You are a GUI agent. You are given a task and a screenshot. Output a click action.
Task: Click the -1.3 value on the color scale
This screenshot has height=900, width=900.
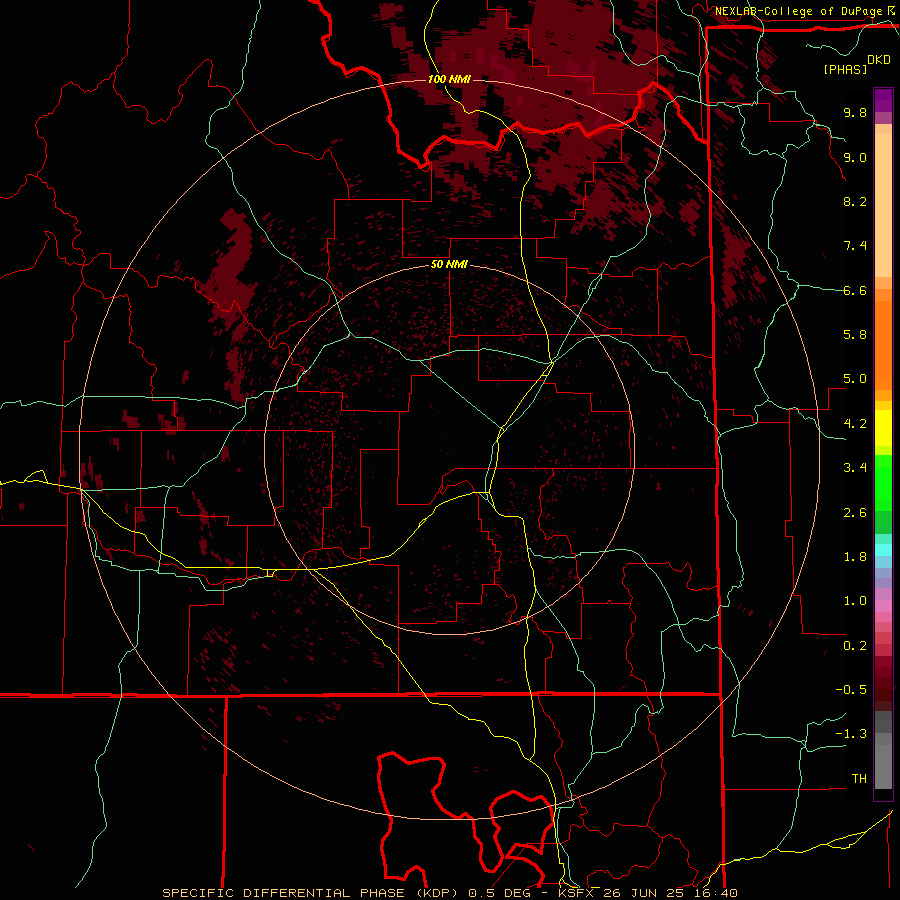coord(851,734)
